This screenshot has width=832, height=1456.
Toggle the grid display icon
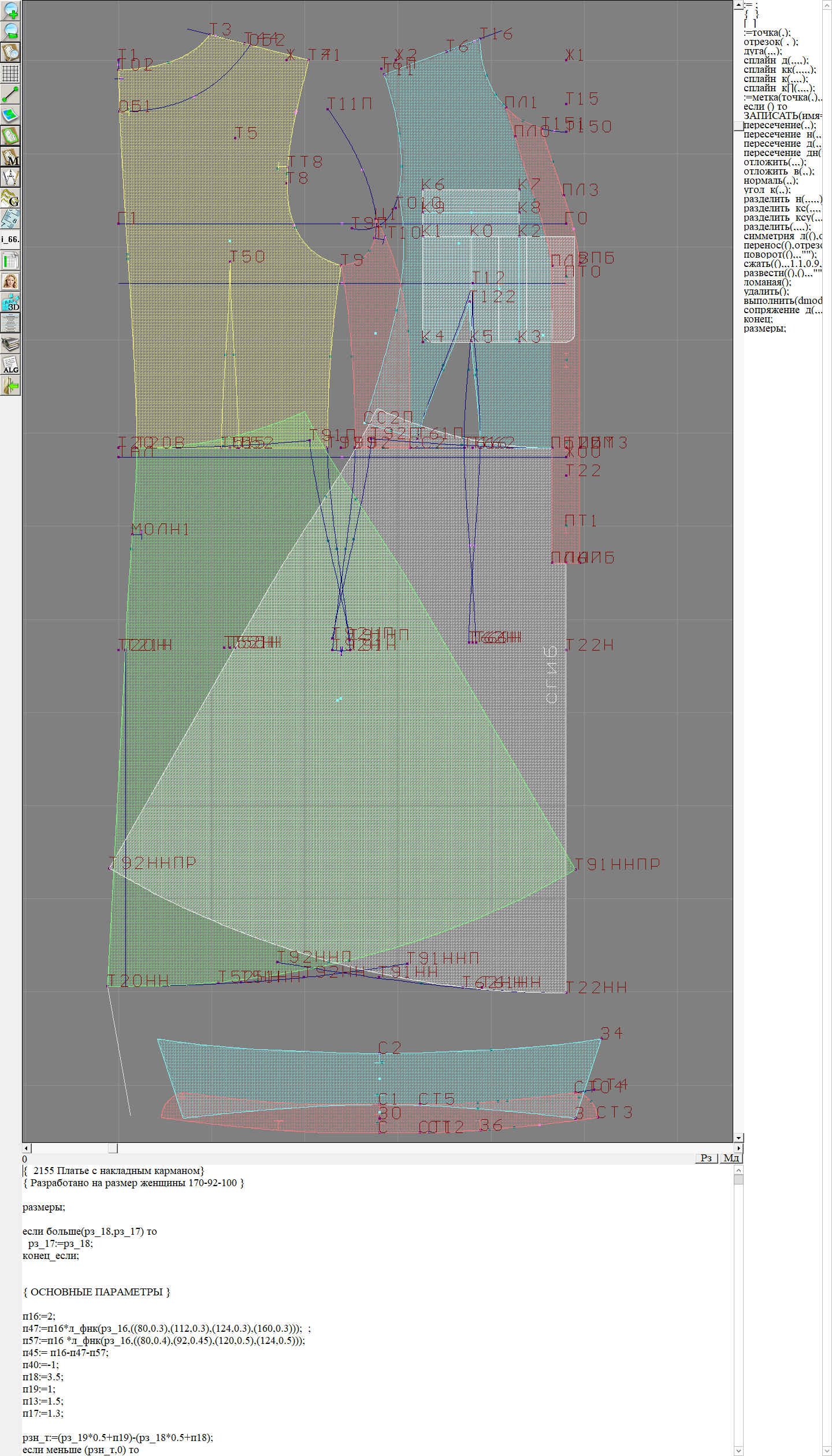(10, 73)
